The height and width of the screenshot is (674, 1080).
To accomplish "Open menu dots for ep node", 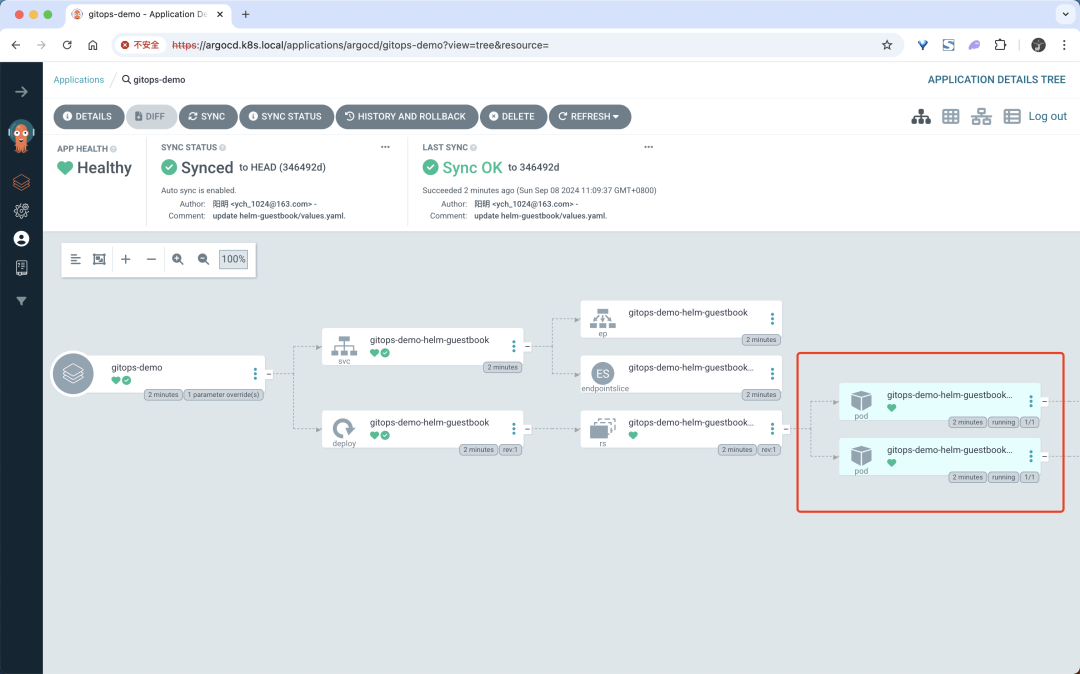I will 772,319.
